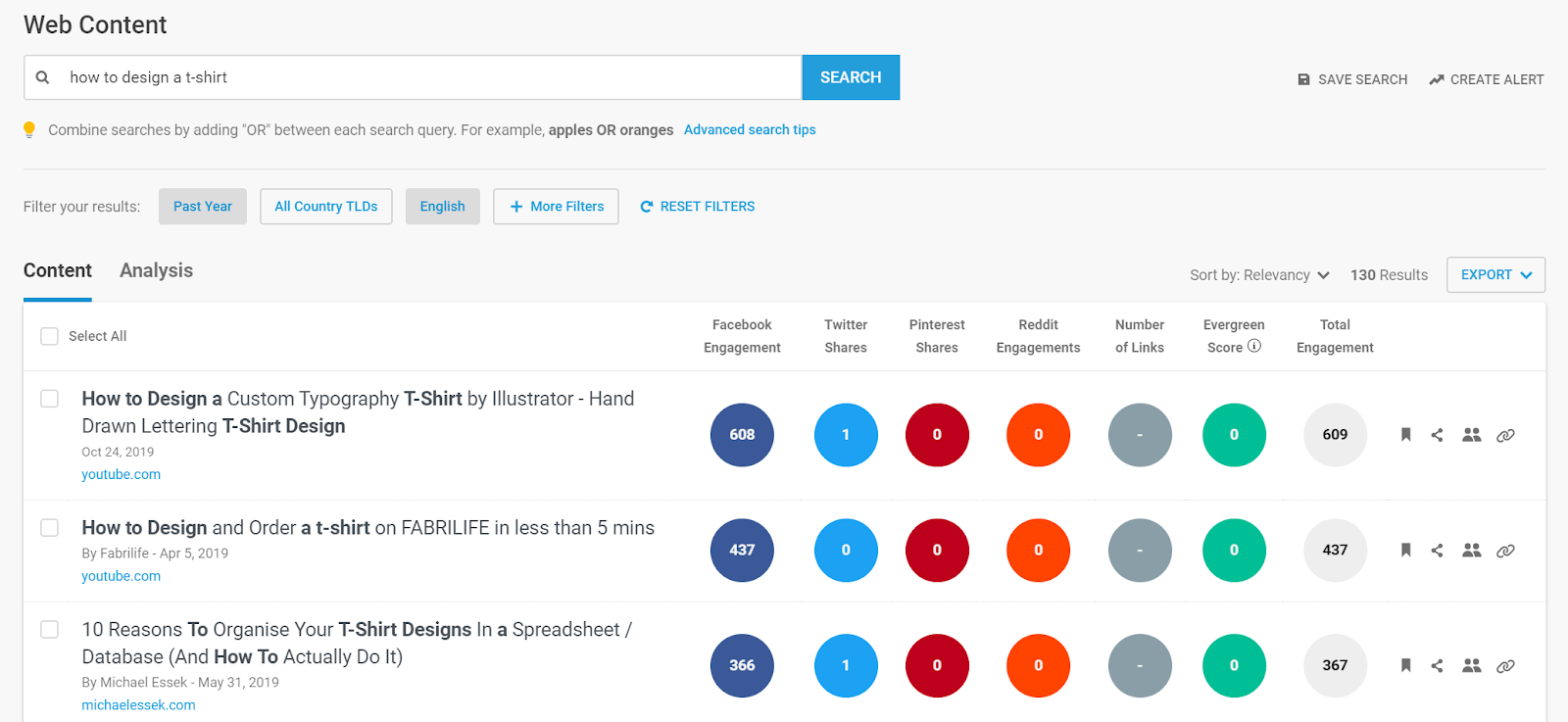This screenshot has width=1568, height=722.
Task: Click into the search query input field
Action: [431, 77]
